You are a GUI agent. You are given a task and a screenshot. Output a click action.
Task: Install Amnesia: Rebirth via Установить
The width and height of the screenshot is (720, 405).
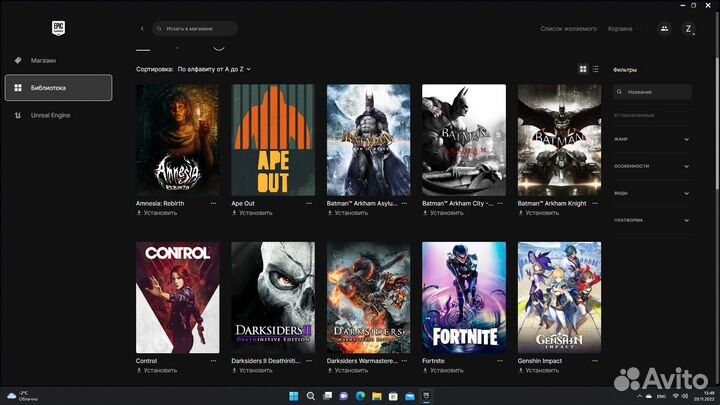(x=157, y=213)
